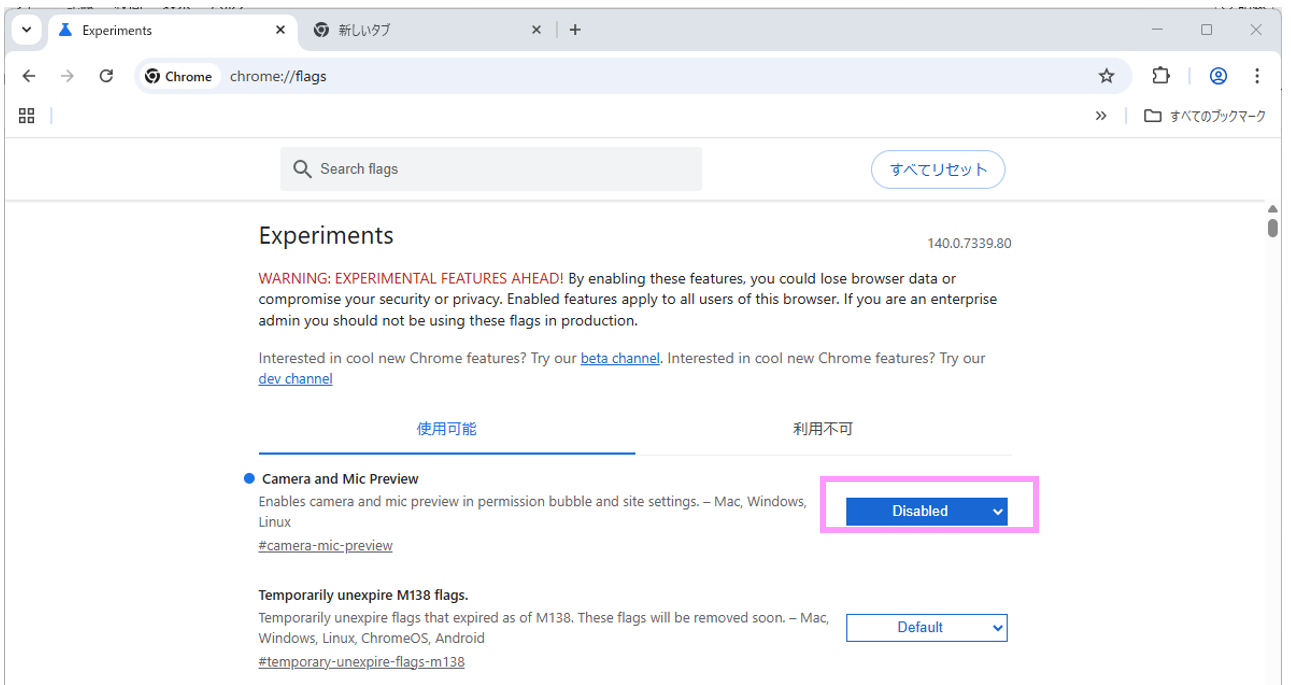Viewport: 1291px width, 685px height.
Task: Reload the chrome://flags page
Action: [106, 76]
